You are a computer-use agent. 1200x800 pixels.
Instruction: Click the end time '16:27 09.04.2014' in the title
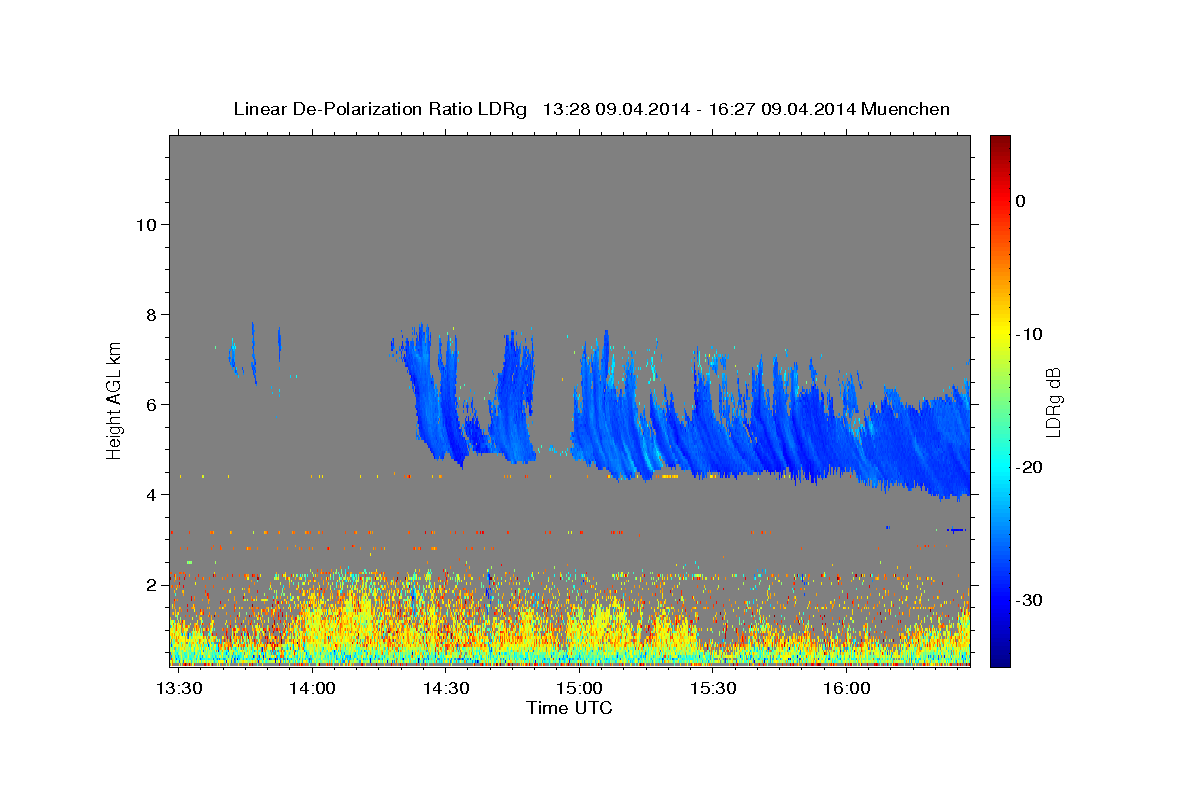[781, 109]
